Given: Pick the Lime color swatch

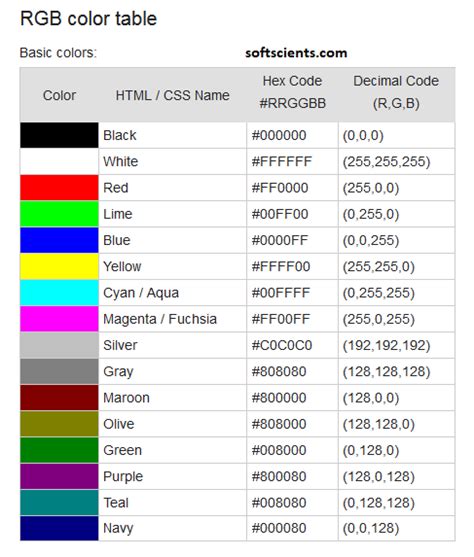Looking at the screenshot, I should pyautogui.click(x=59, y=214).
